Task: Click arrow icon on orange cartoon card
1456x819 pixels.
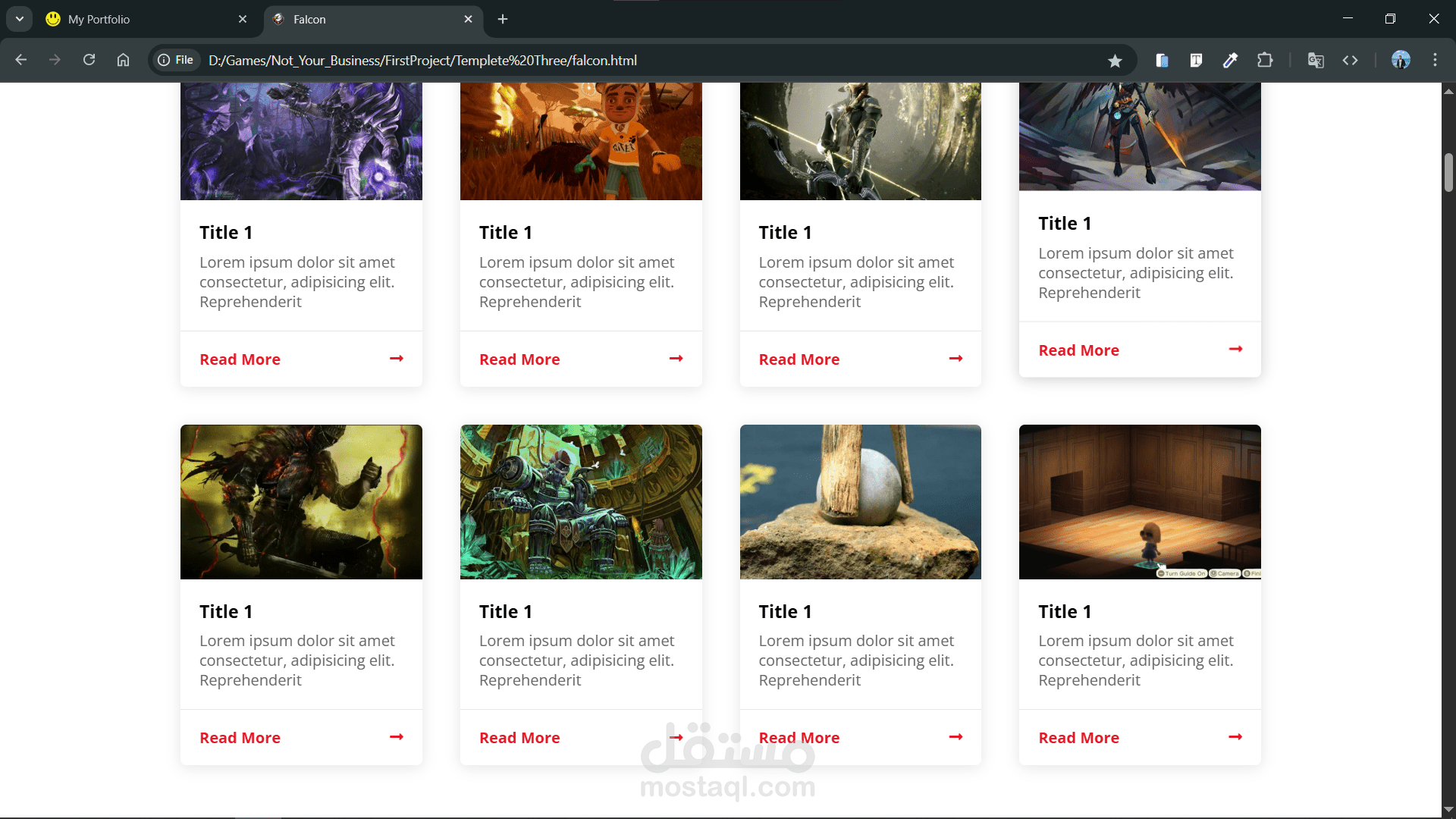Action: [x=676, y=358]
